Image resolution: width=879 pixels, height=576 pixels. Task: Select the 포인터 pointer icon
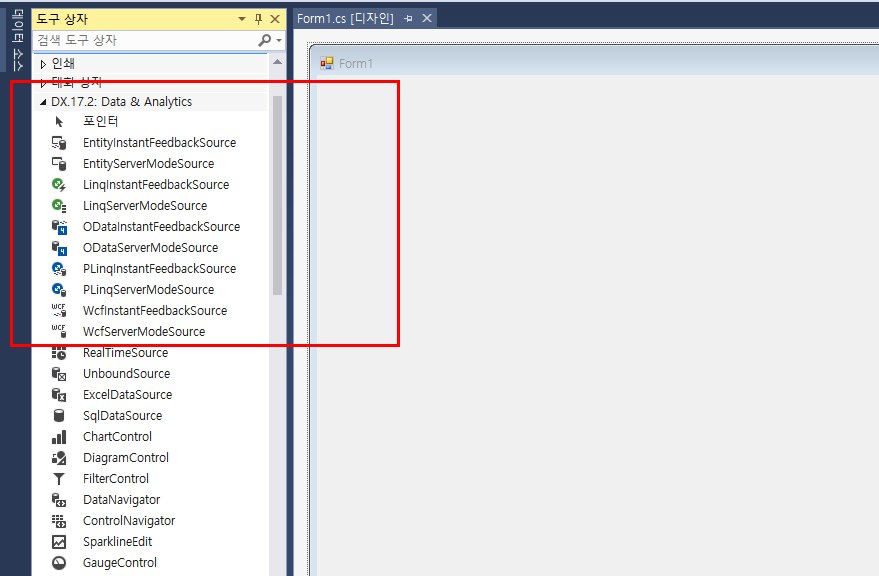(x=59, y=121)
